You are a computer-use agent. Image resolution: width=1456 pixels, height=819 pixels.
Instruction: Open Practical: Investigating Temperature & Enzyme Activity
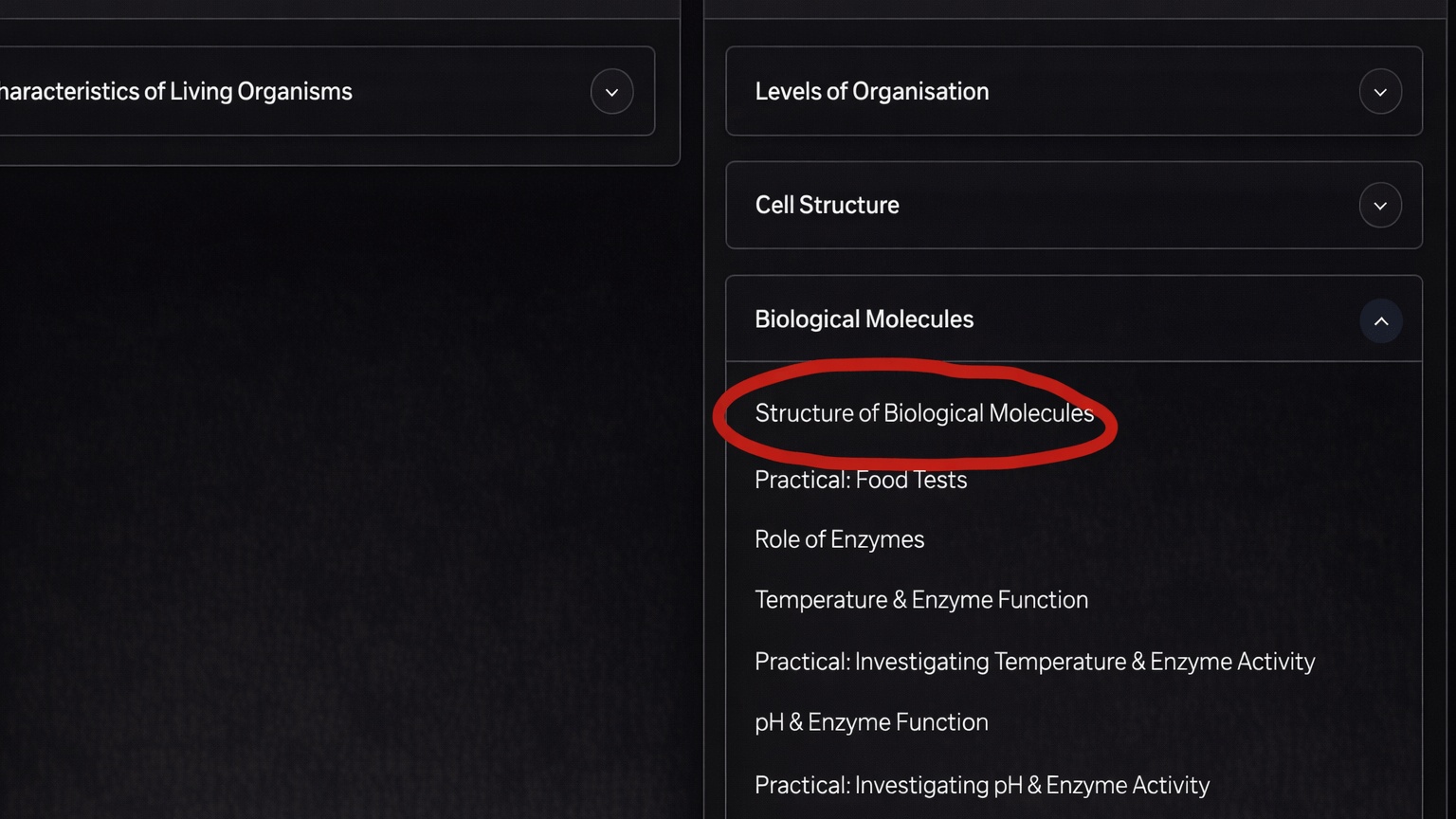(1034, 661)
